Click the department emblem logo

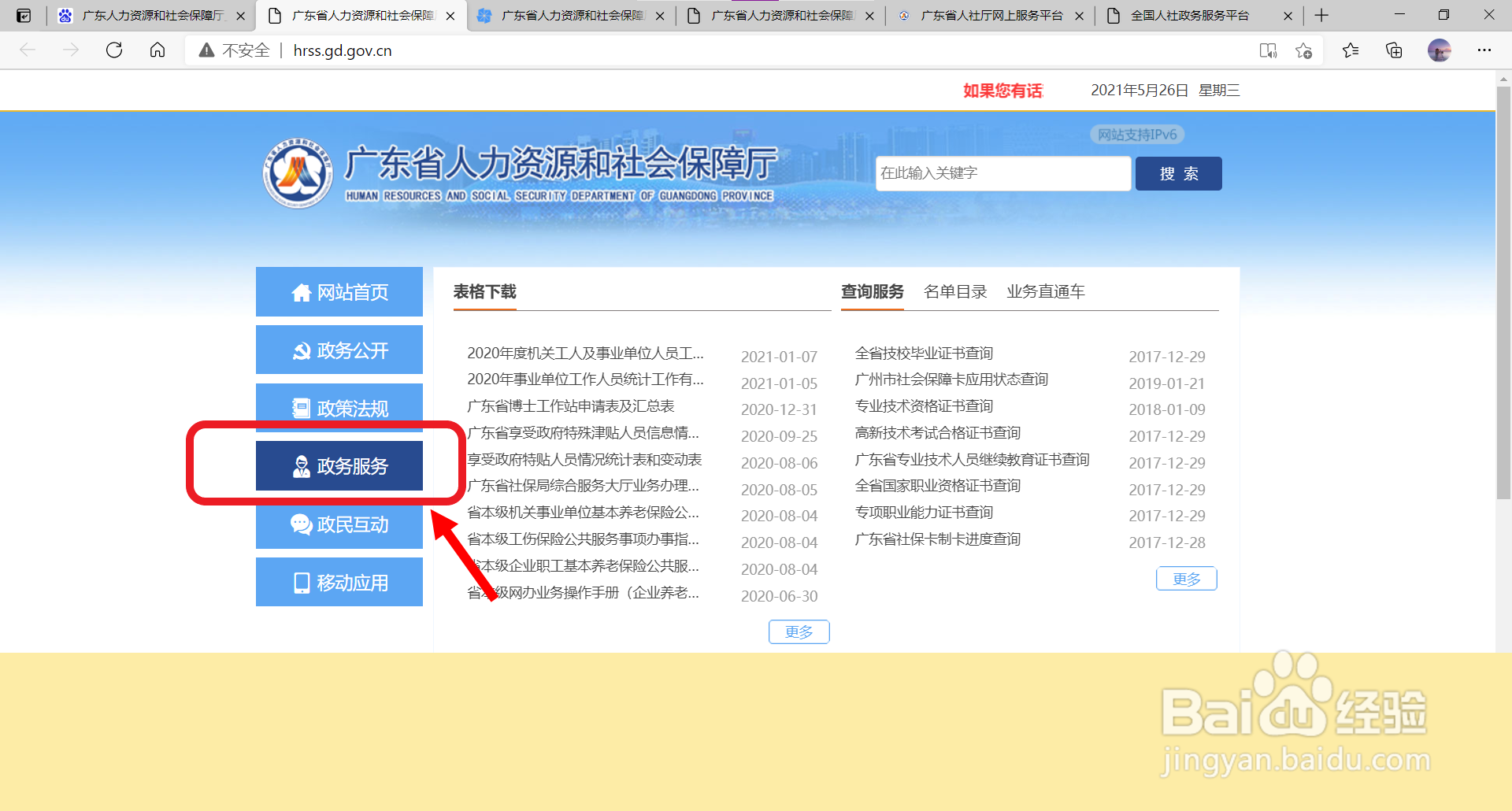[298, 173]
